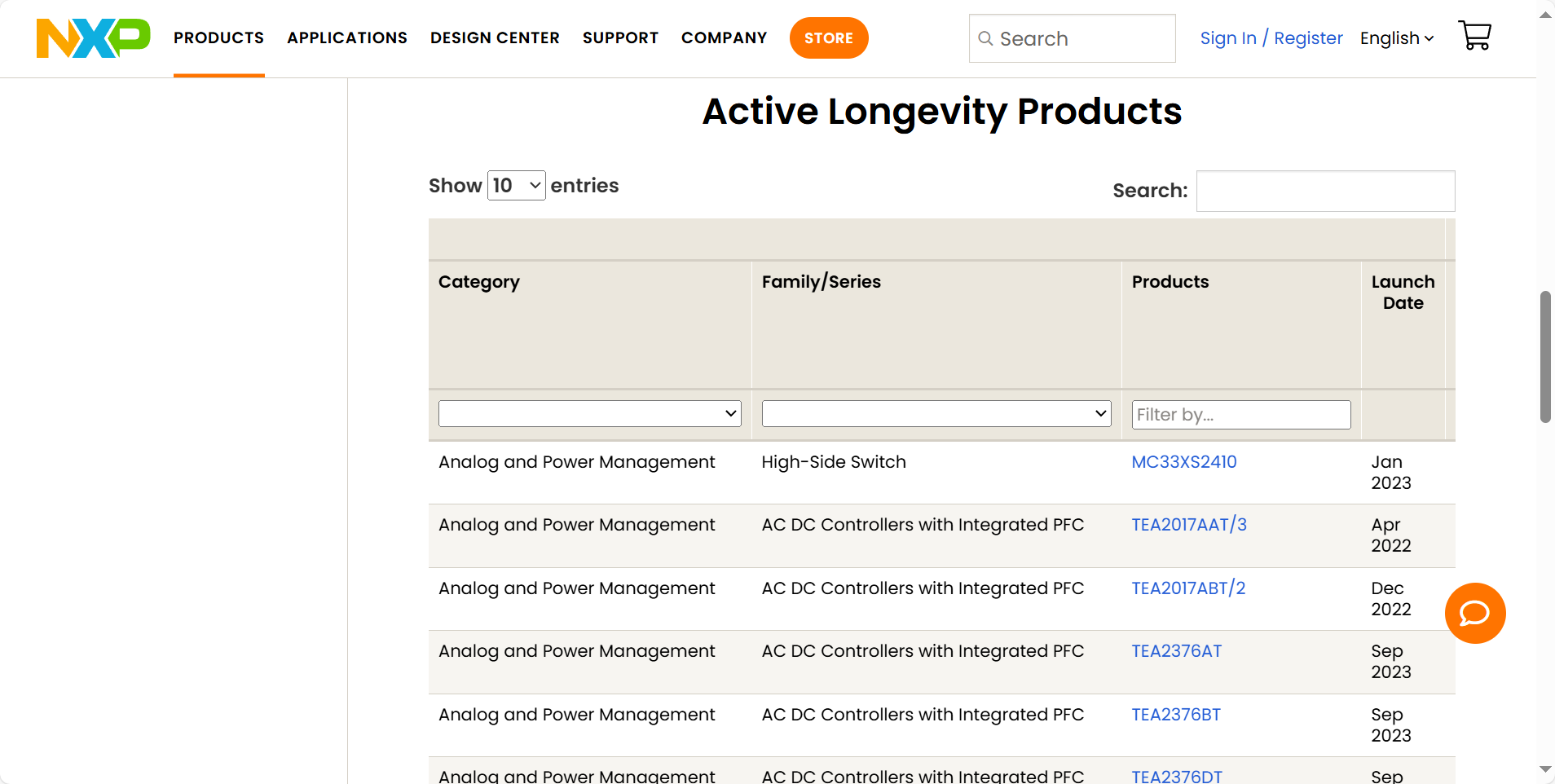
Task: Click the Products 'Filter by...' field
Action: click(1240, 415)
